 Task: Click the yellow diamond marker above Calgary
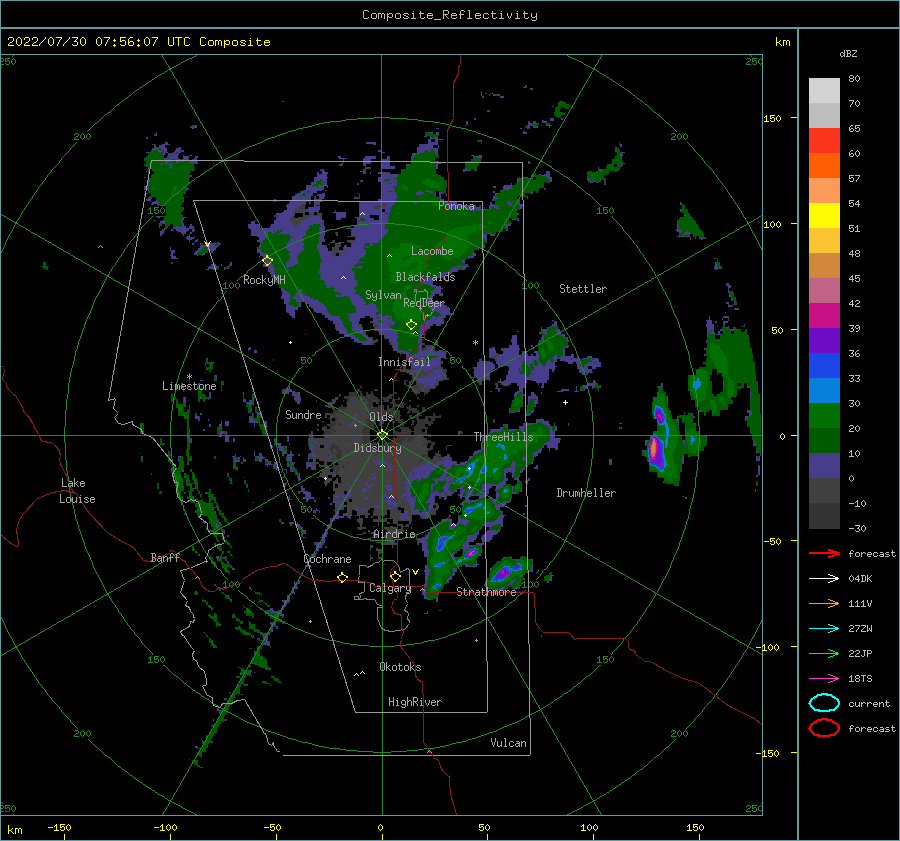coord(395,576)
